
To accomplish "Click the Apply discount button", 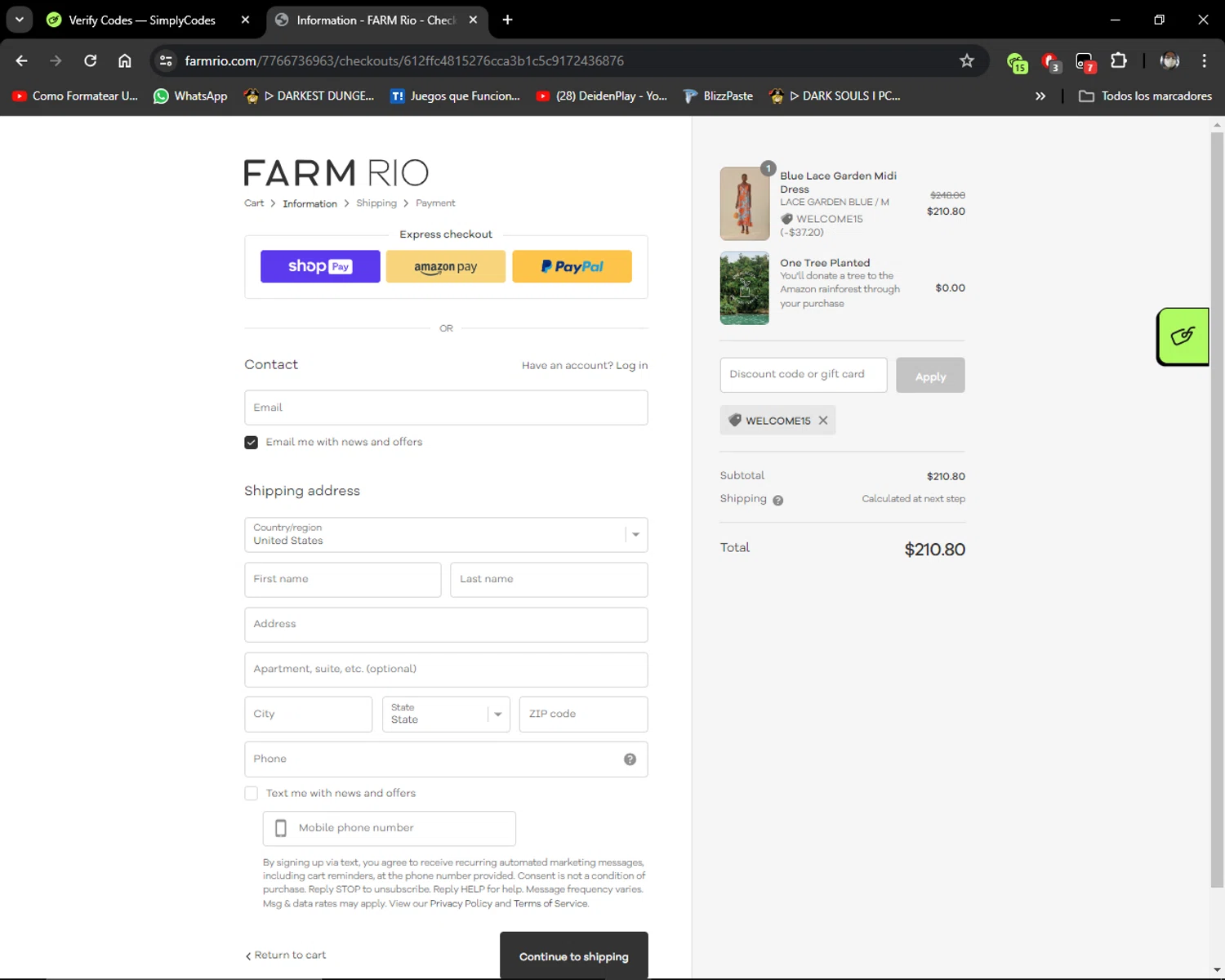I will tap(930, 376).
